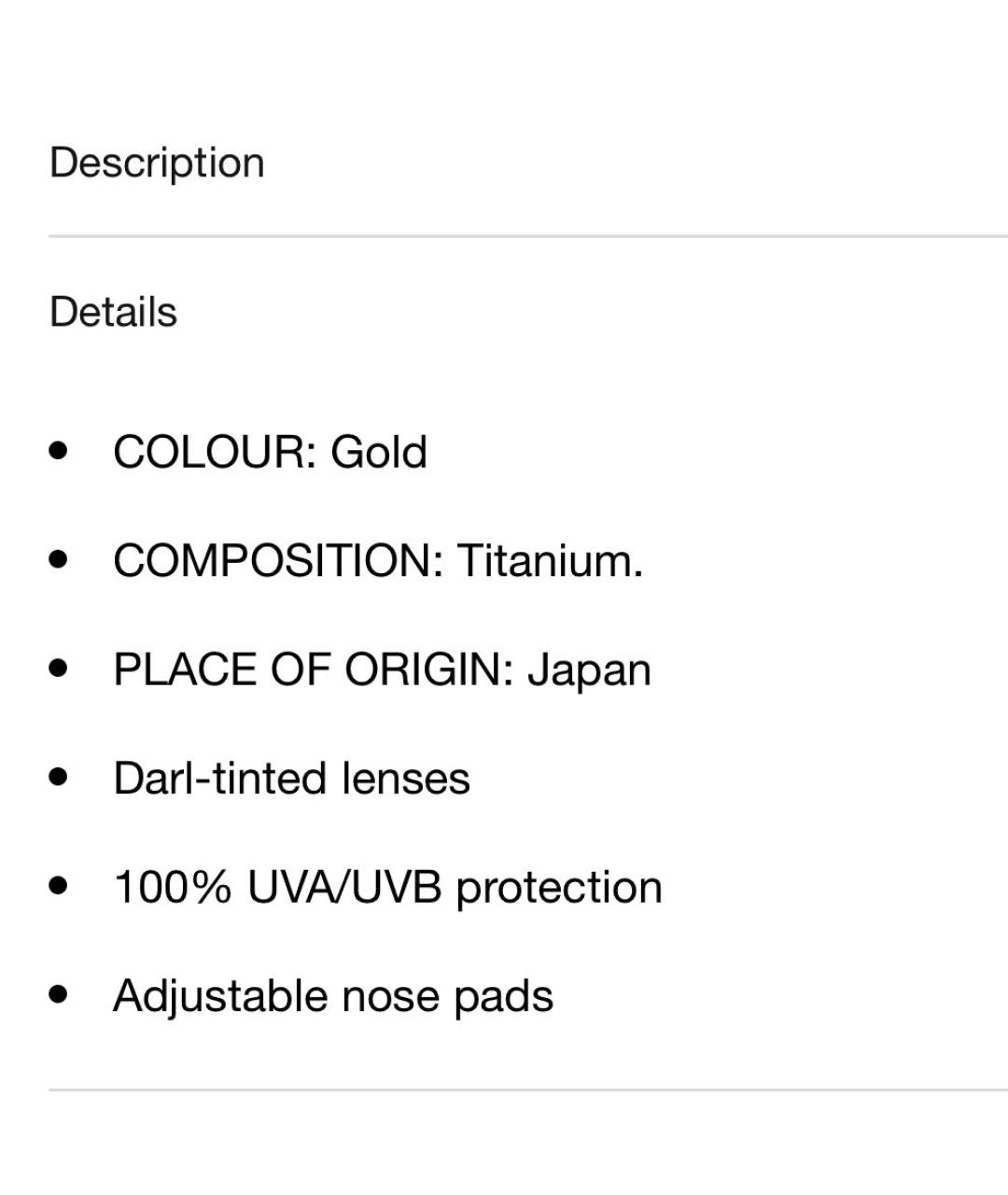Click the bullet beside UVA/UVB protection

coord(60,885)
